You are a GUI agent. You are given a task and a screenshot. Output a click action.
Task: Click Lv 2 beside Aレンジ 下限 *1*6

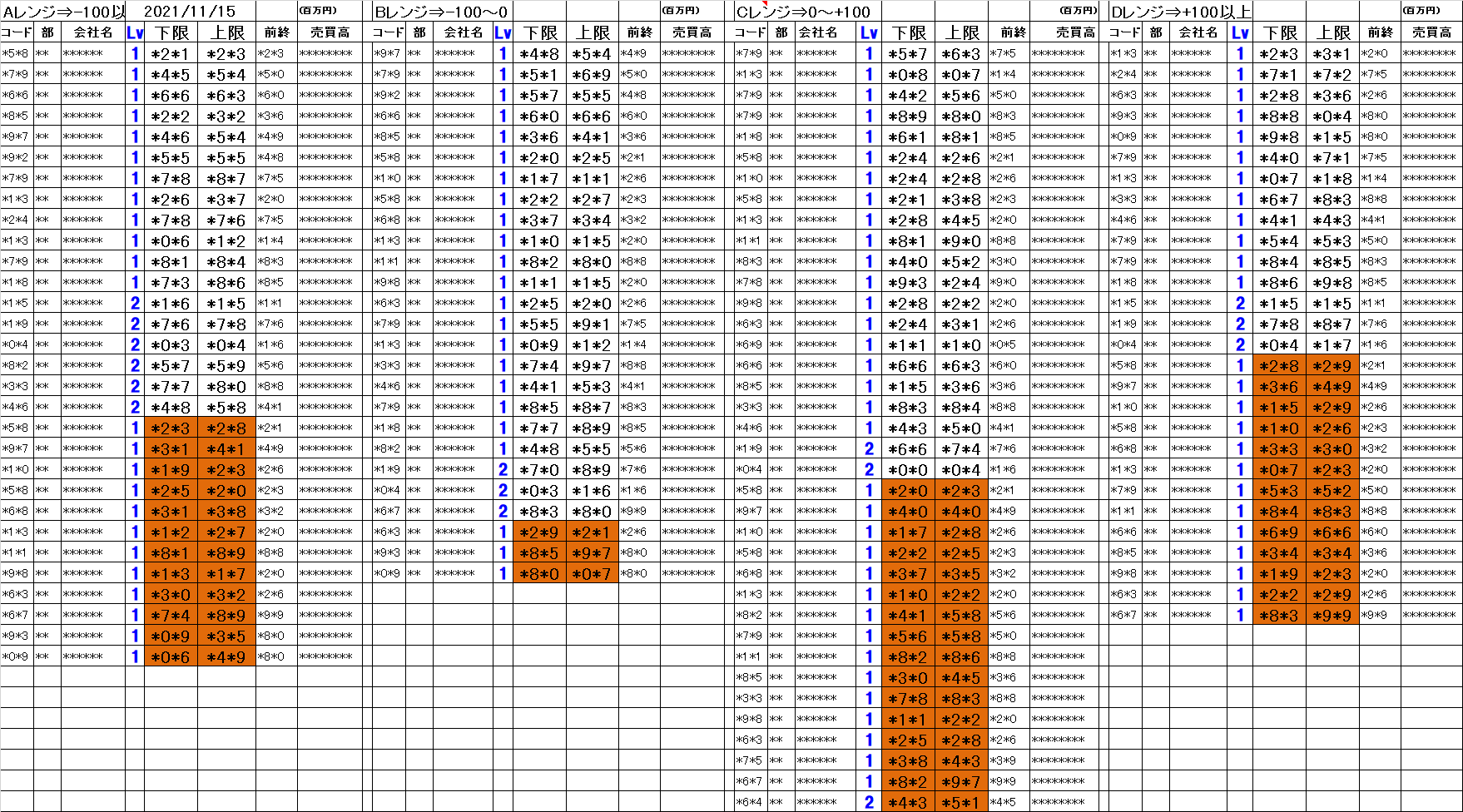coord(135,303)
